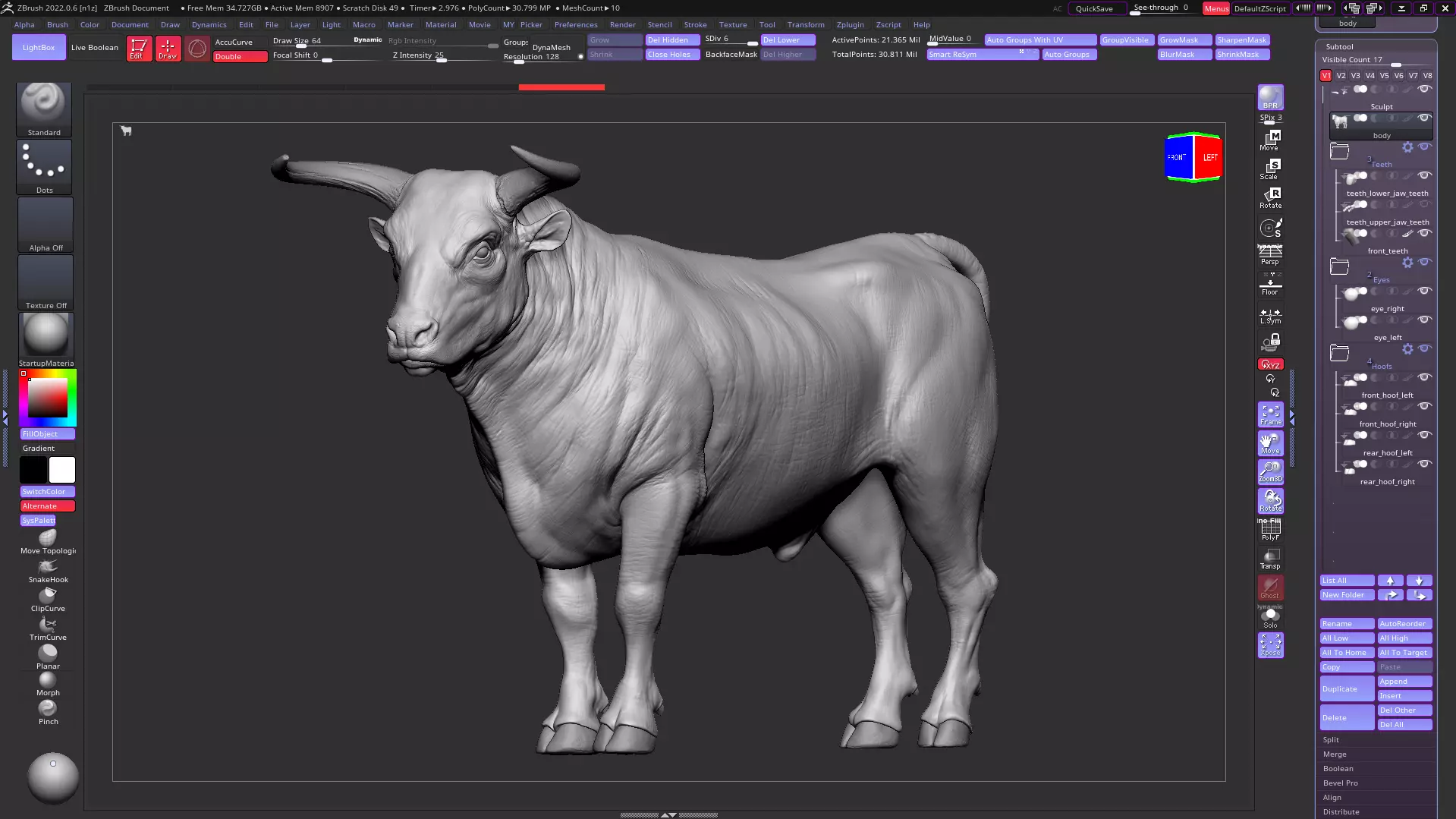
Task: Open the Dots stroke selector
Action: (44, 167)
